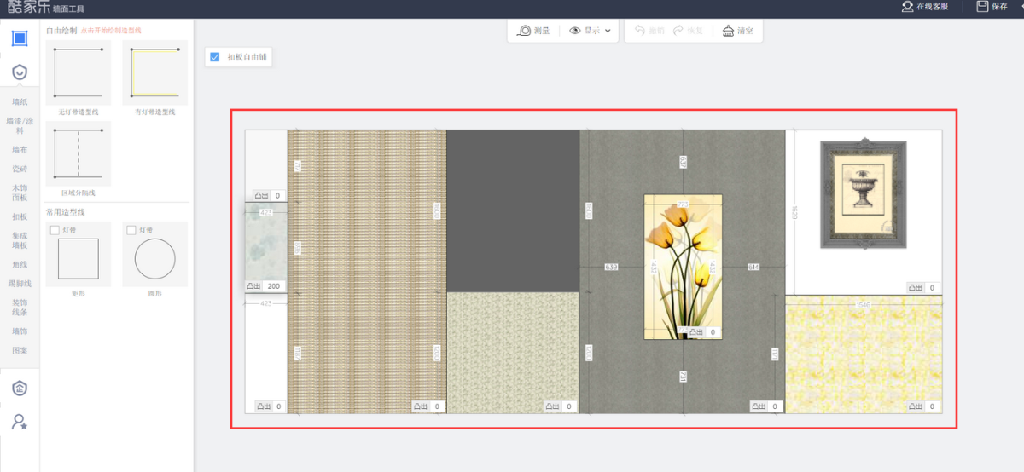This screenshot has height=472, width=1024.
Task: Click the 撤销 undo arrow
Action: click(x=639, y=31)
